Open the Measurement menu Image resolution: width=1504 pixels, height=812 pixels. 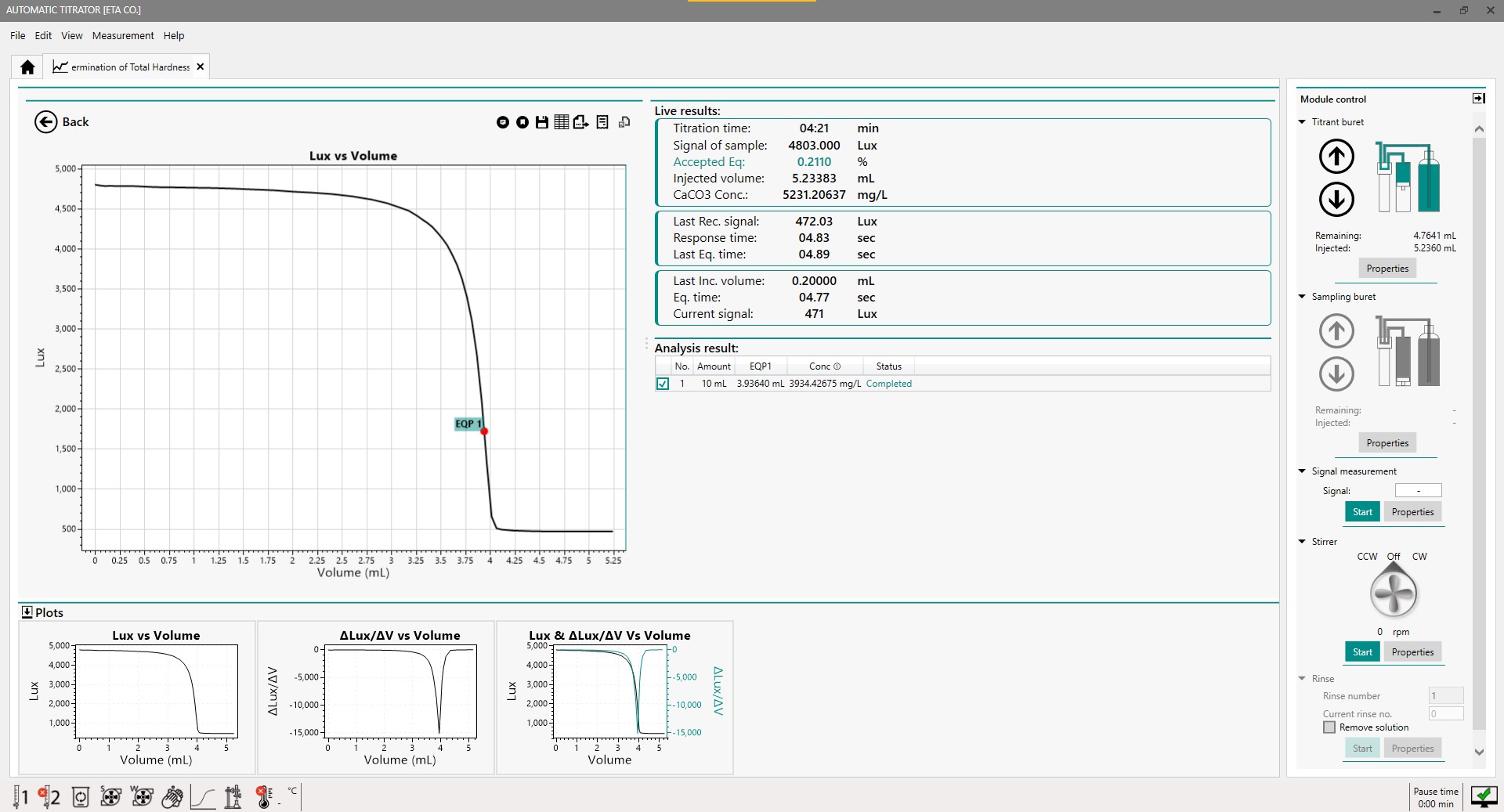tap(123, 36)
